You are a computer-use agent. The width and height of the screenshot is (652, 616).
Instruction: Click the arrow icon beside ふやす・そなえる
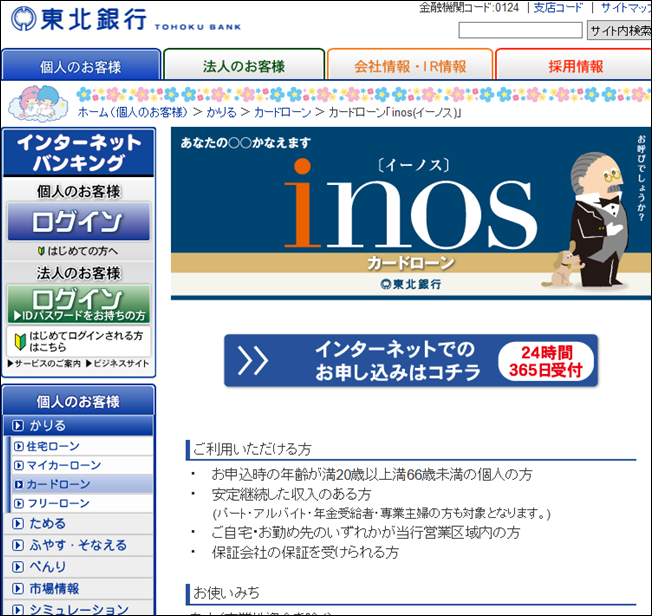coord(17,545)
